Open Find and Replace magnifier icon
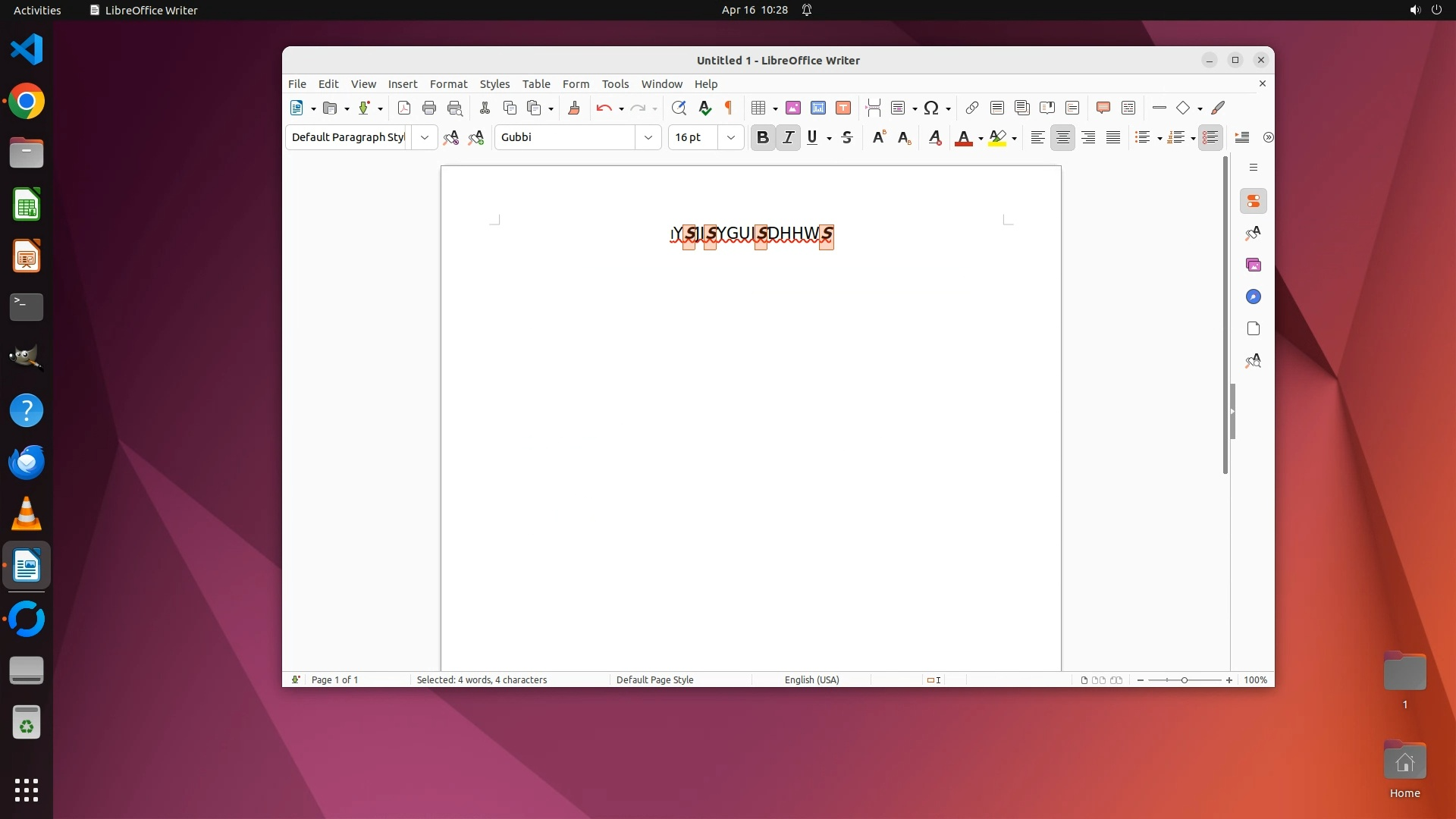The width and height of the screenshot is (1456, 819). (679, 108)
